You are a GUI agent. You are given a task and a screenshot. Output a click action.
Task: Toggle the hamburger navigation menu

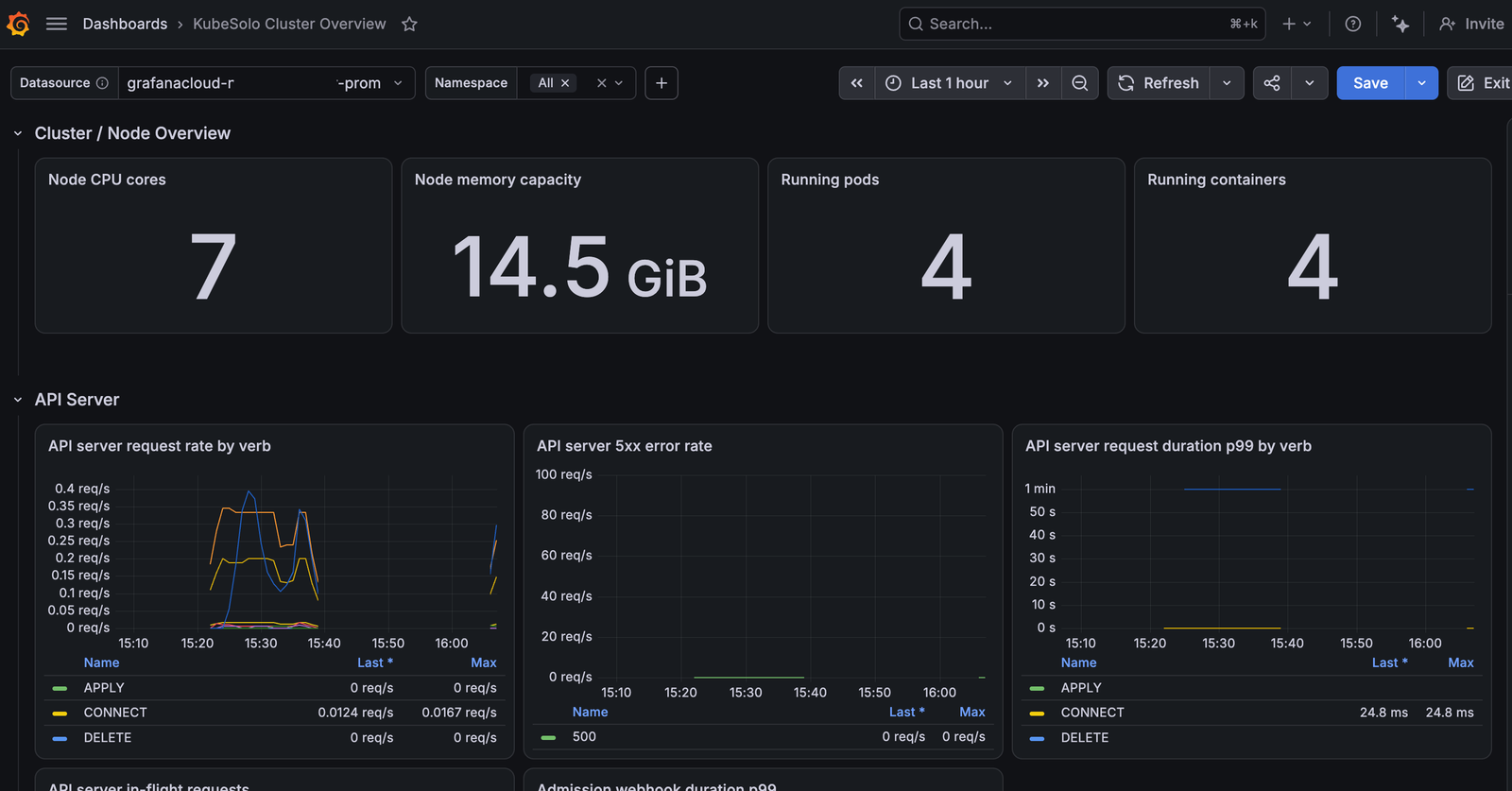pos(57,24)
